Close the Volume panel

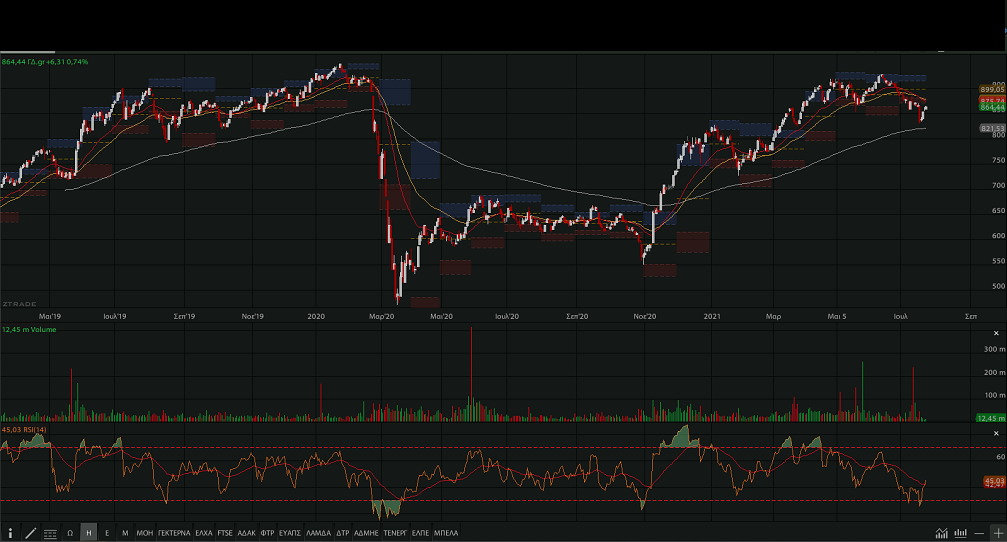click(996, 333)
